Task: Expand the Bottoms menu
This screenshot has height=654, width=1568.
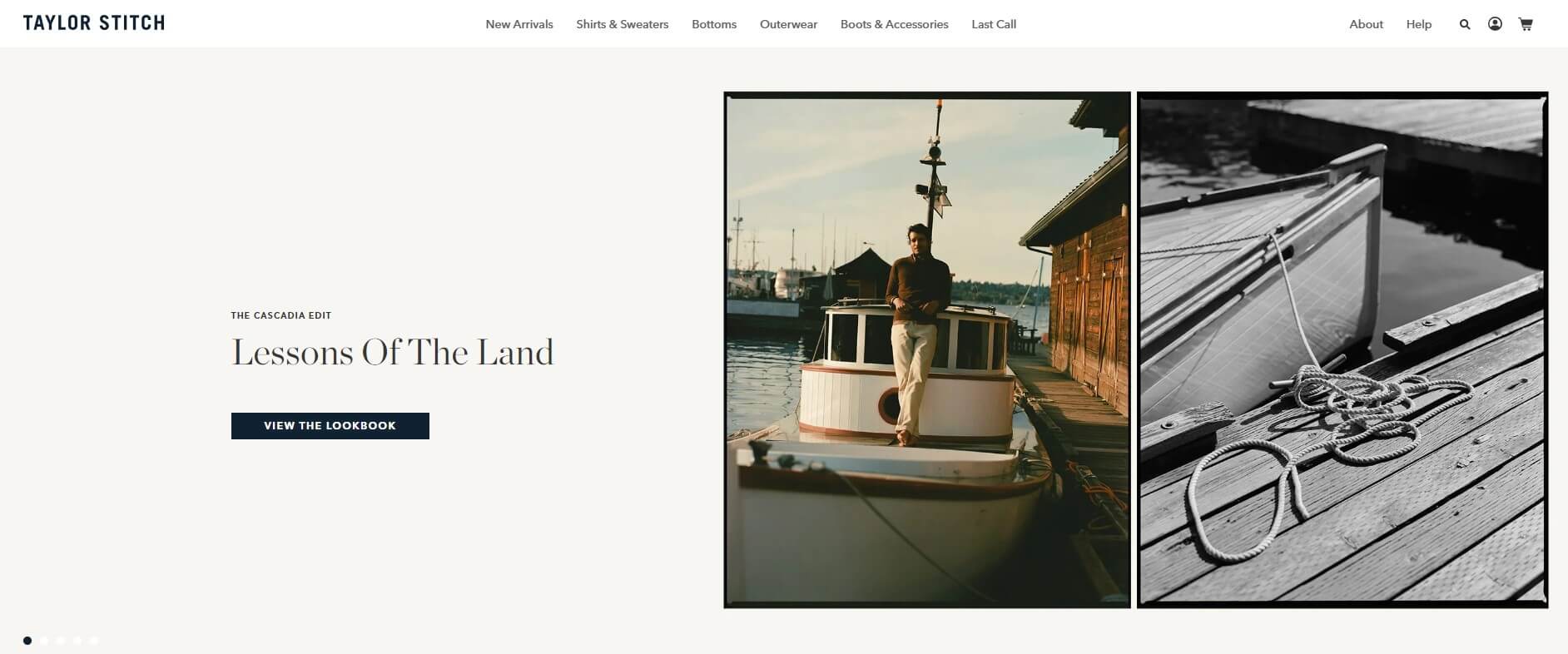Action: click(x=714, y=24)
